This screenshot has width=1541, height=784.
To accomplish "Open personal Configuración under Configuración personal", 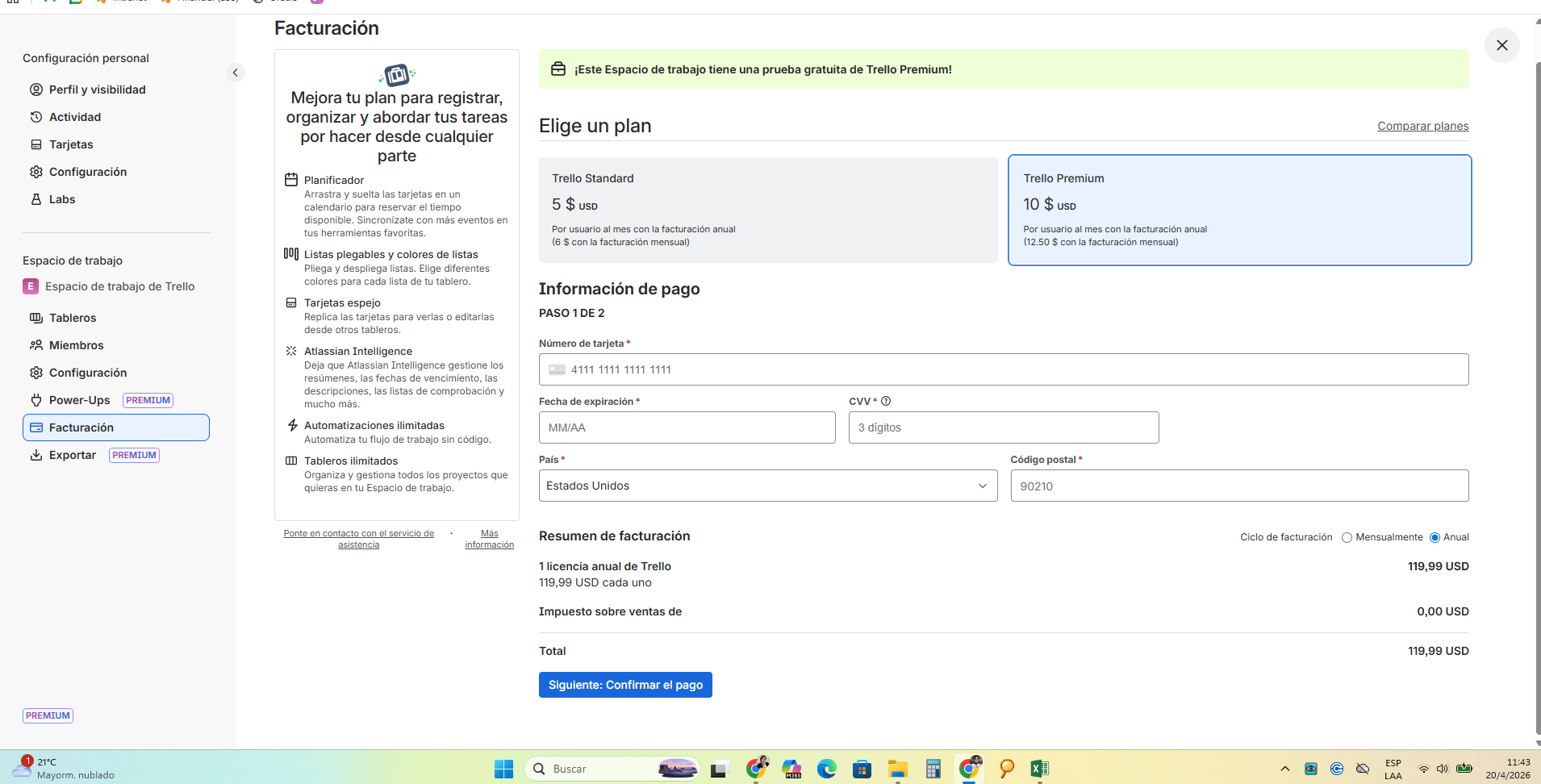I will (x=87, y=172).
